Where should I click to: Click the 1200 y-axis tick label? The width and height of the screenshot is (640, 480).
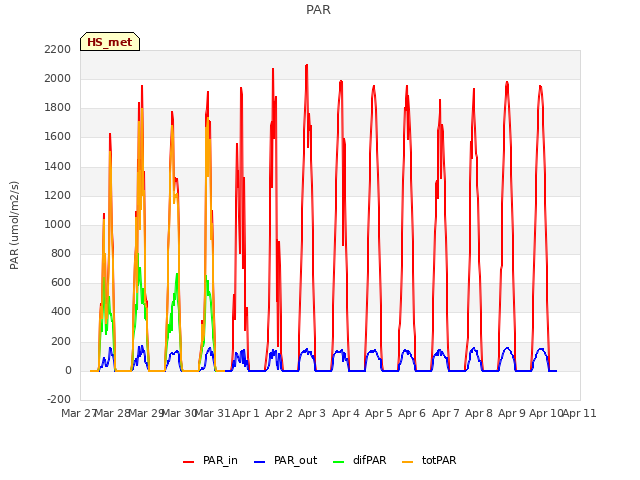[x=58, y=196]
